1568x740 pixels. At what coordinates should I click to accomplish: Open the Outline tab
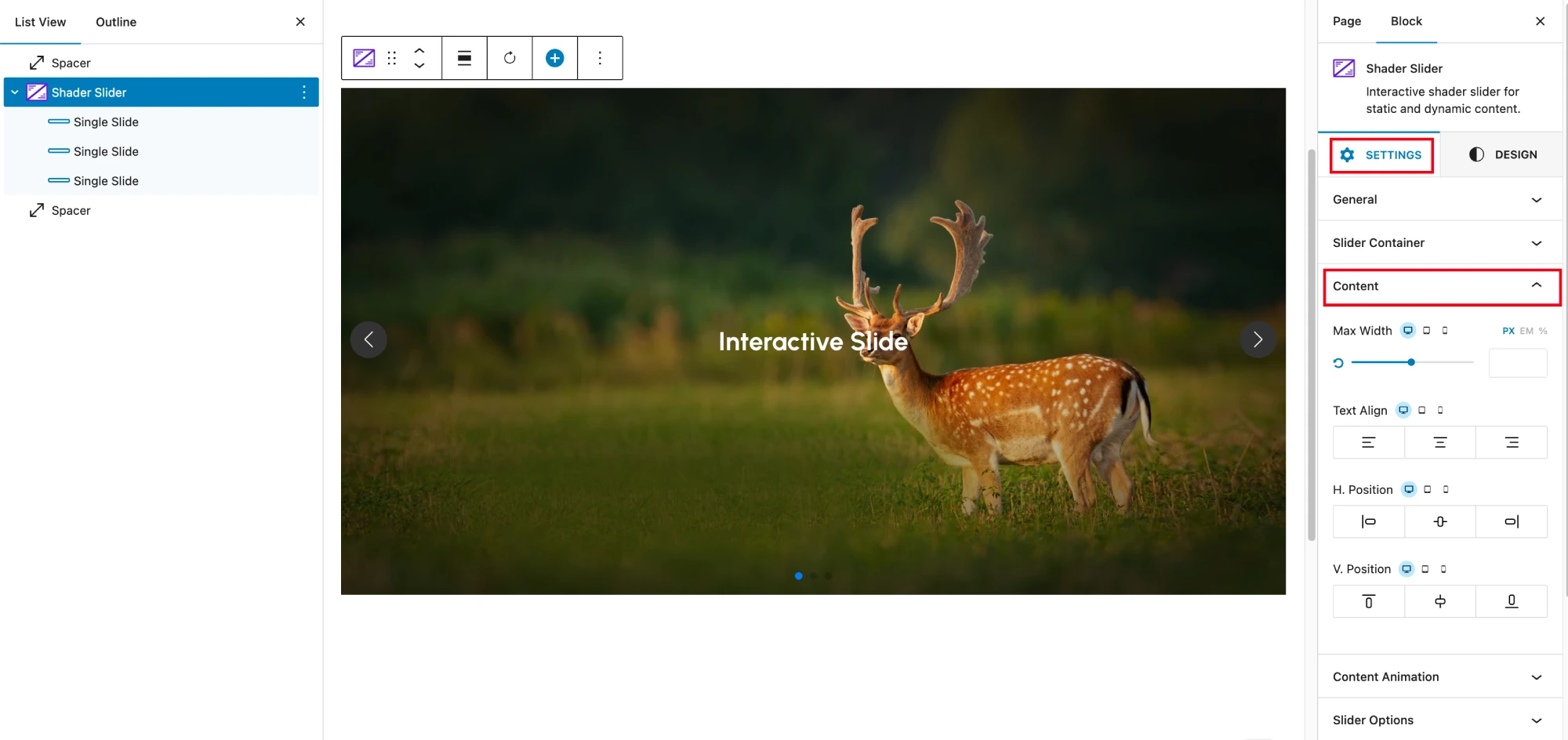tap(116, 22)
